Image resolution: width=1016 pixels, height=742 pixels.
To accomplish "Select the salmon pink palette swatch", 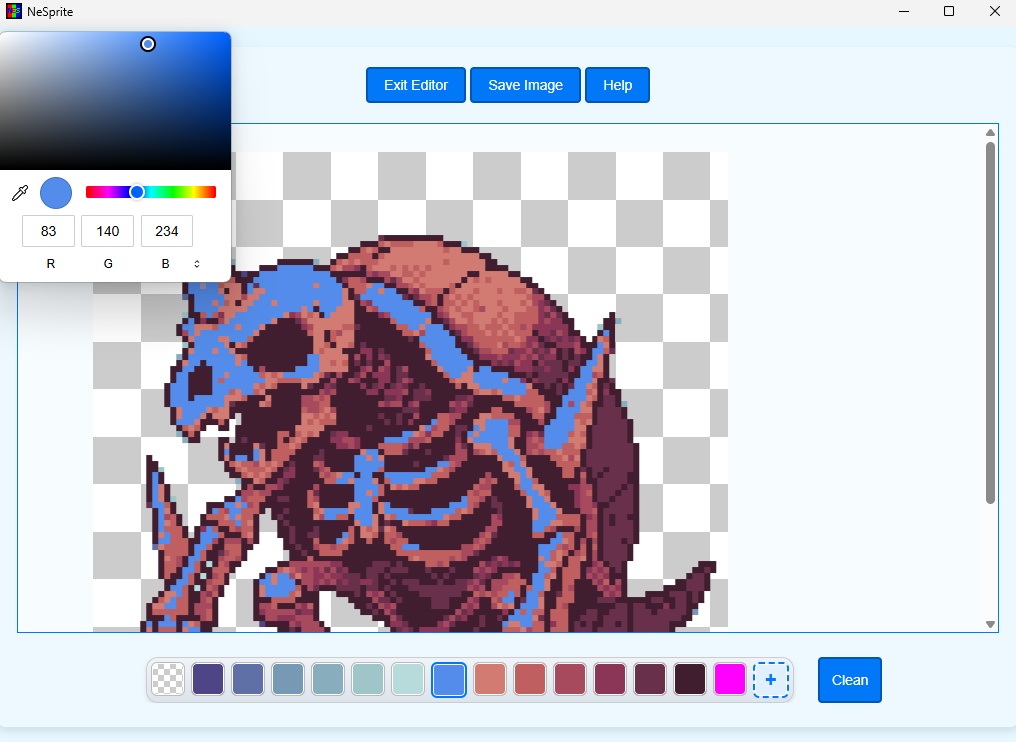I will point(490,680).
